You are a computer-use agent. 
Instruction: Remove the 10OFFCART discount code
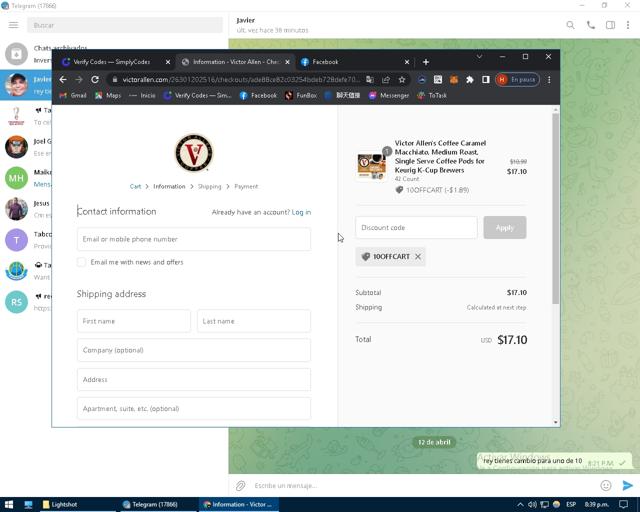pyautogui.click(x=418, y=257)
